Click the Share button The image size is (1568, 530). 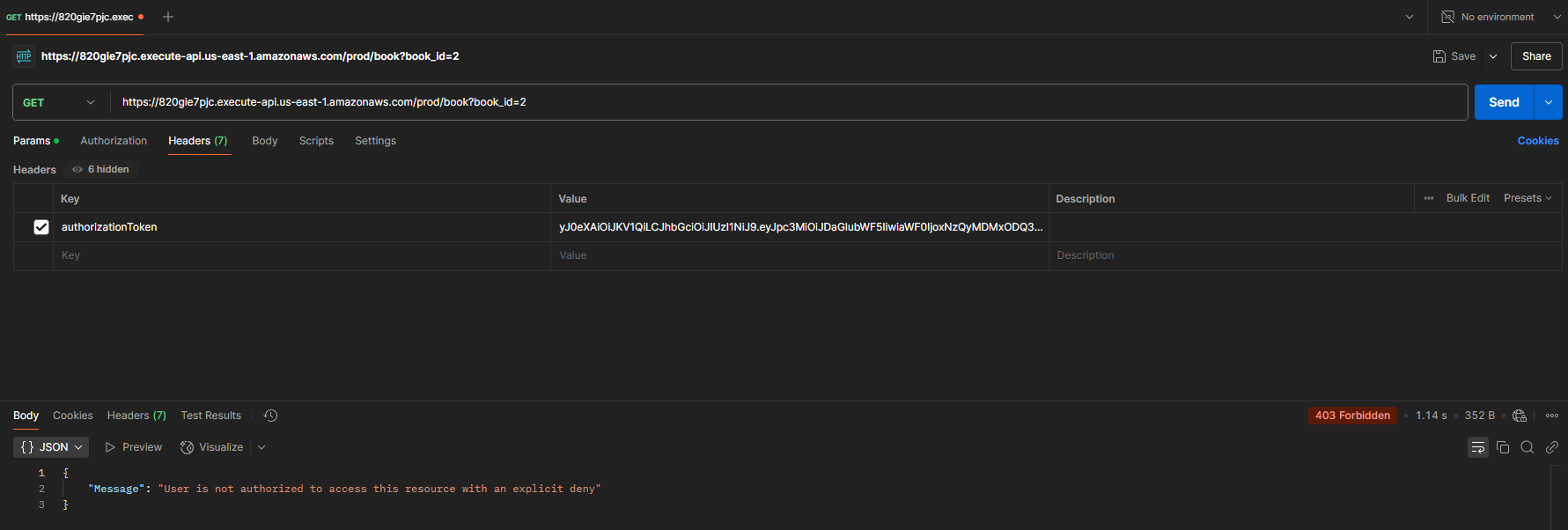(1536, 56)
